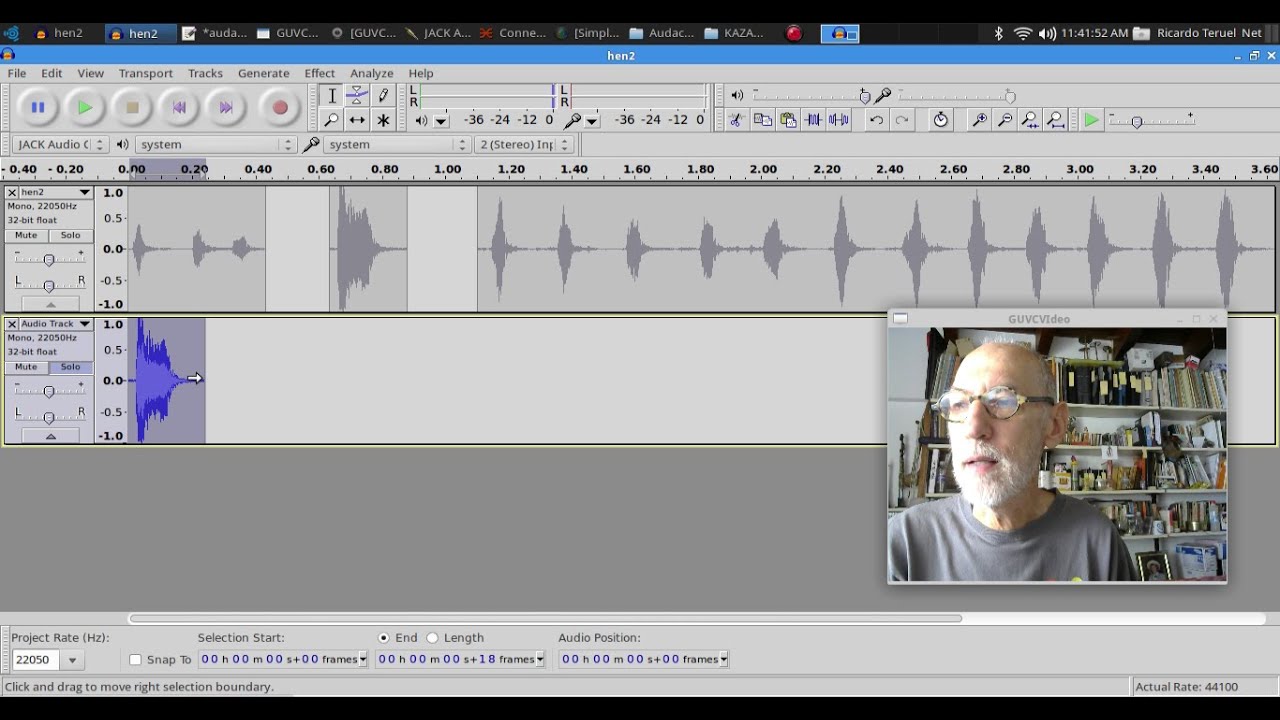Skip to start of project
This screenshot has width=1280, height=720.
tap(180, 107)
